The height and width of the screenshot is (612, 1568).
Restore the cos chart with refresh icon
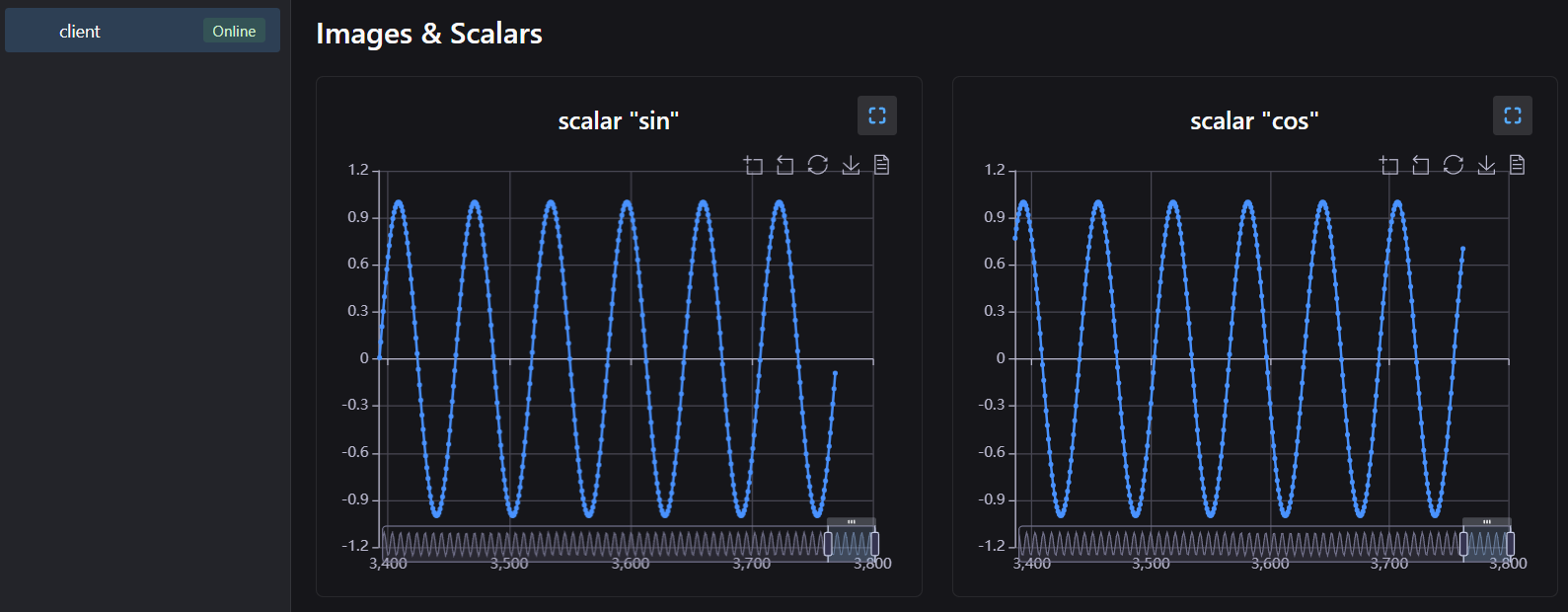point(1454,165)
